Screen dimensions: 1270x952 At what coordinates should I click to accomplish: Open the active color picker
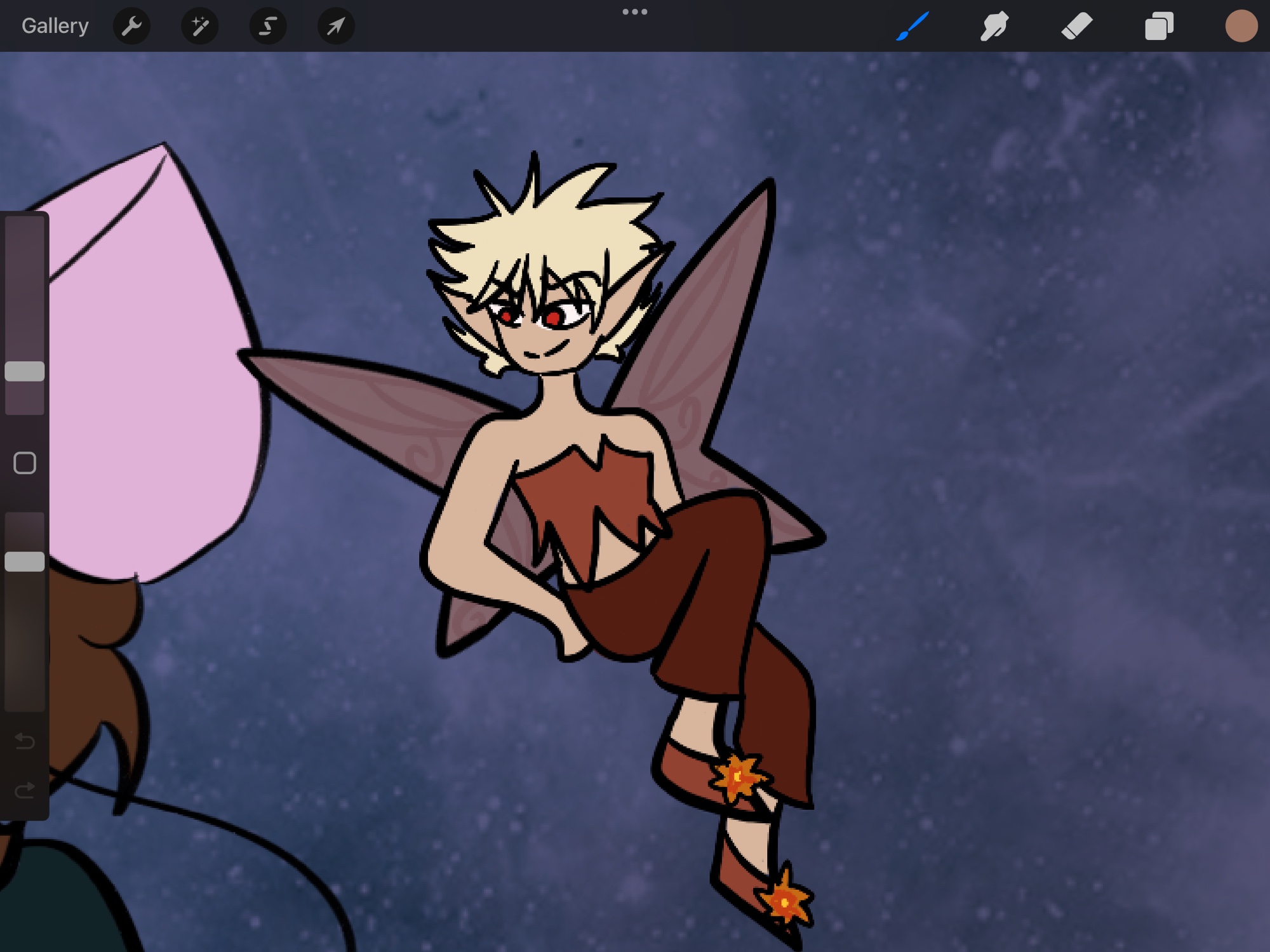pyautogui.click(x=1241, y=27)
